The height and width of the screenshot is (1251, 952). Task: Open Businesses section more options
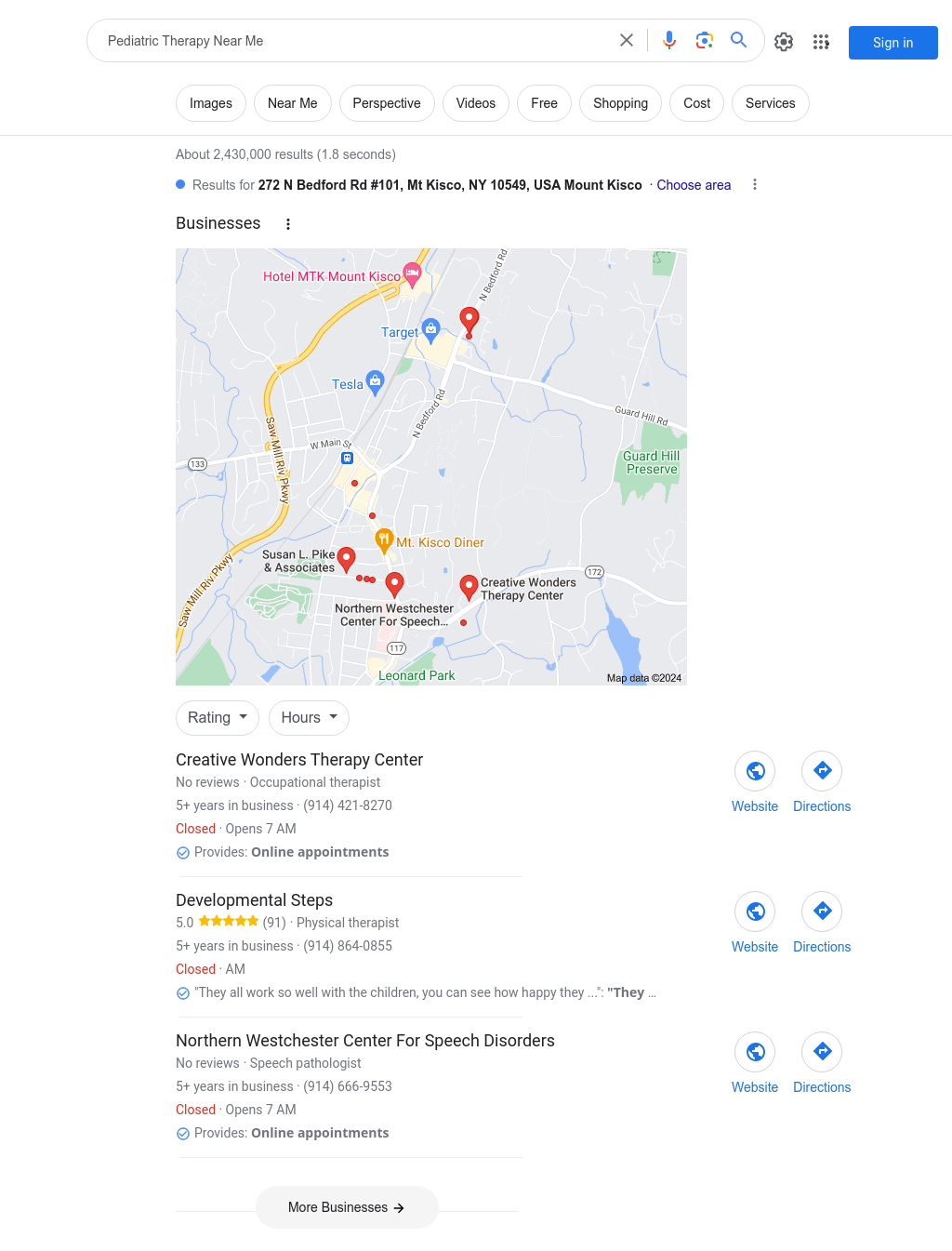288,224
